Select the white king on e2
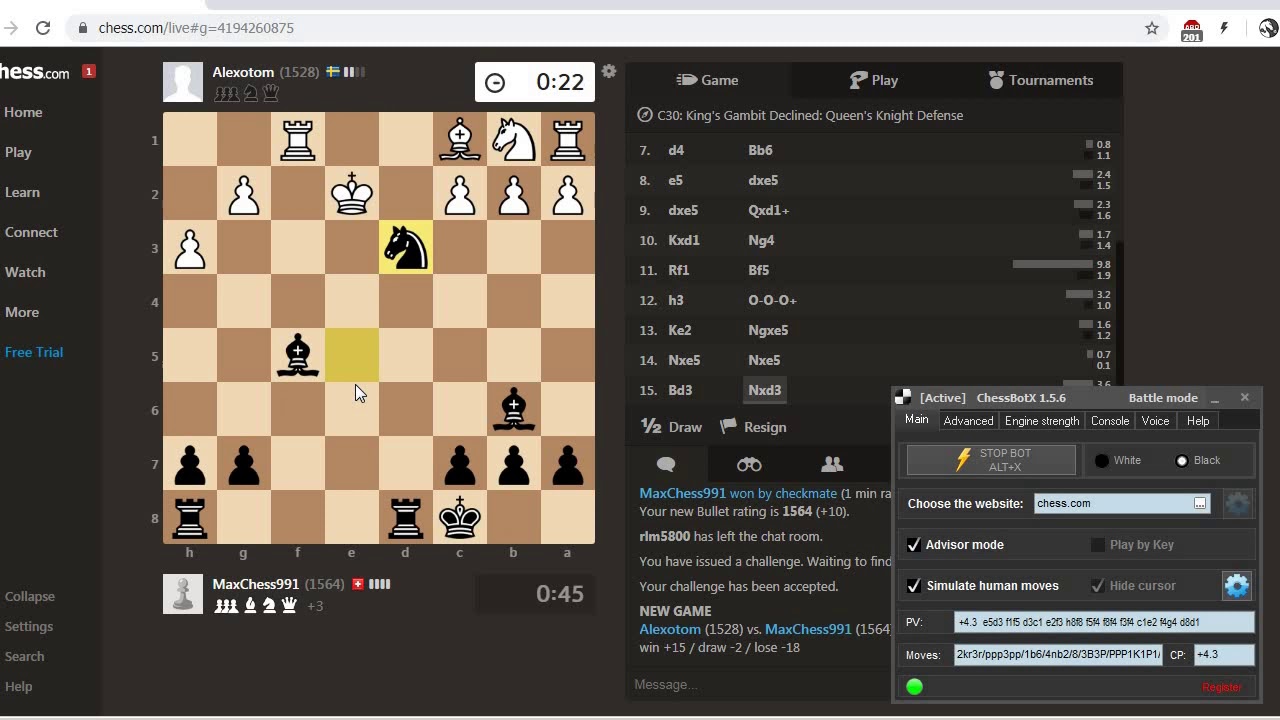The width and height of the screenshot is (1280, 720). click(x=352, y=194)
